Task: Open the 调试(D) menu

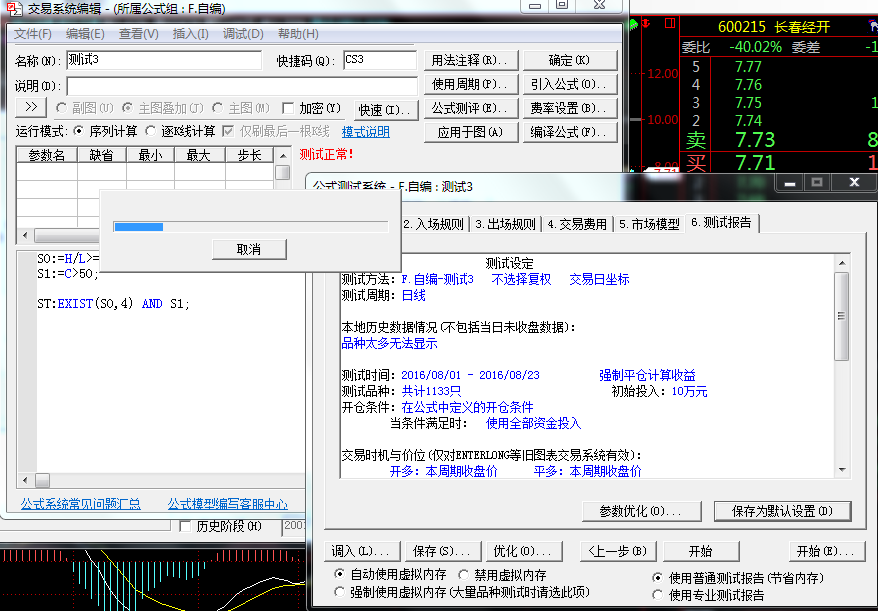Action: tap(243, 34)
